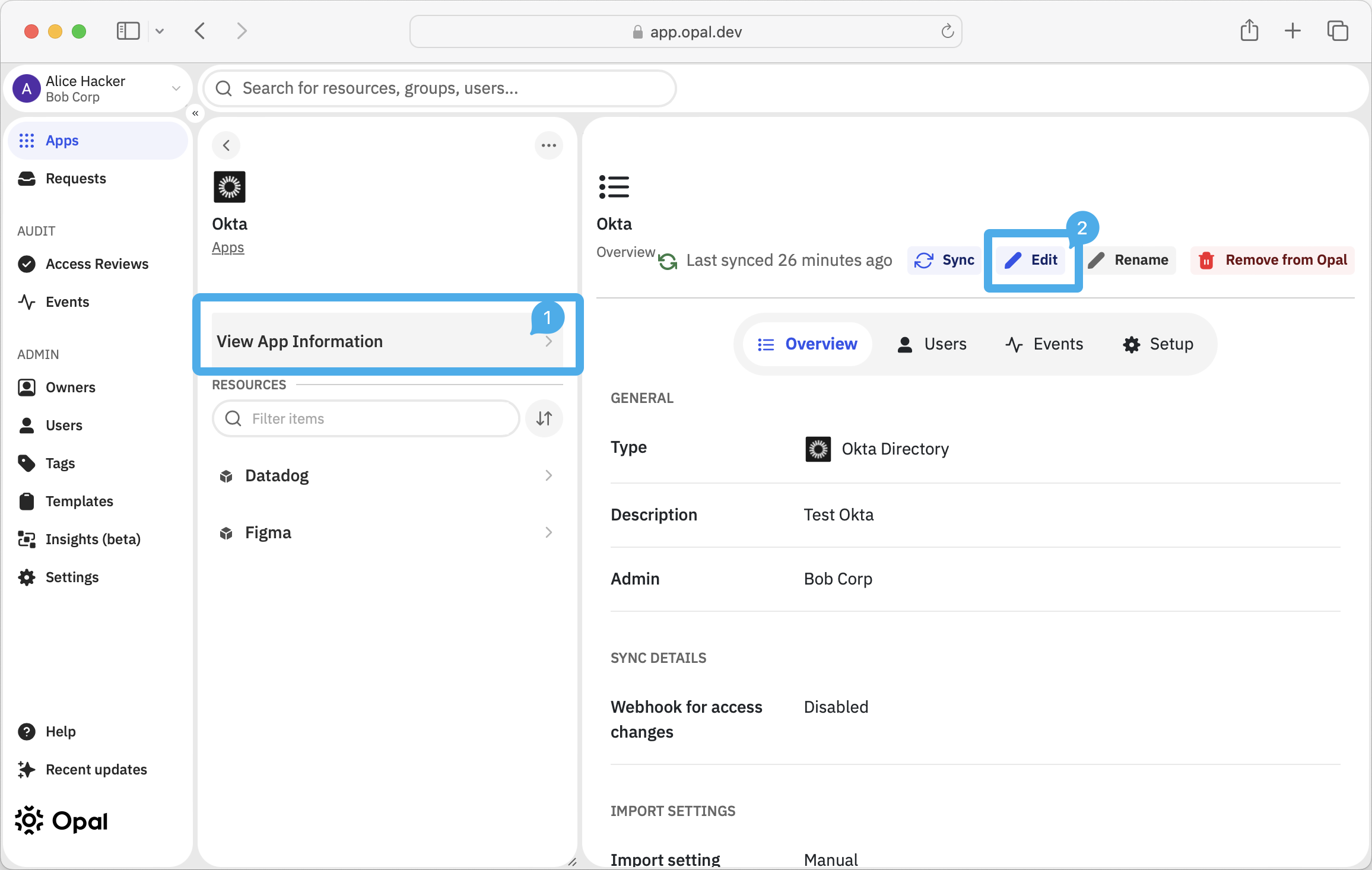
Task: Open a new tab with plus icon
Action: (x=1292, y=31)
